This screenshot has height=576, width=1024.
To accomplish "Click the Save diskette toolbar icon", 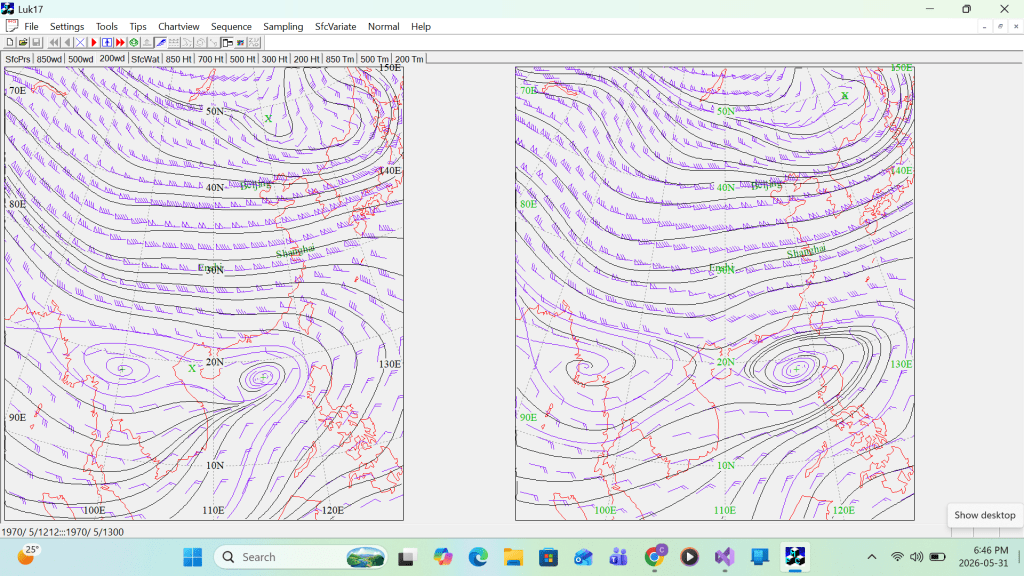I will [x=36, y=42].
